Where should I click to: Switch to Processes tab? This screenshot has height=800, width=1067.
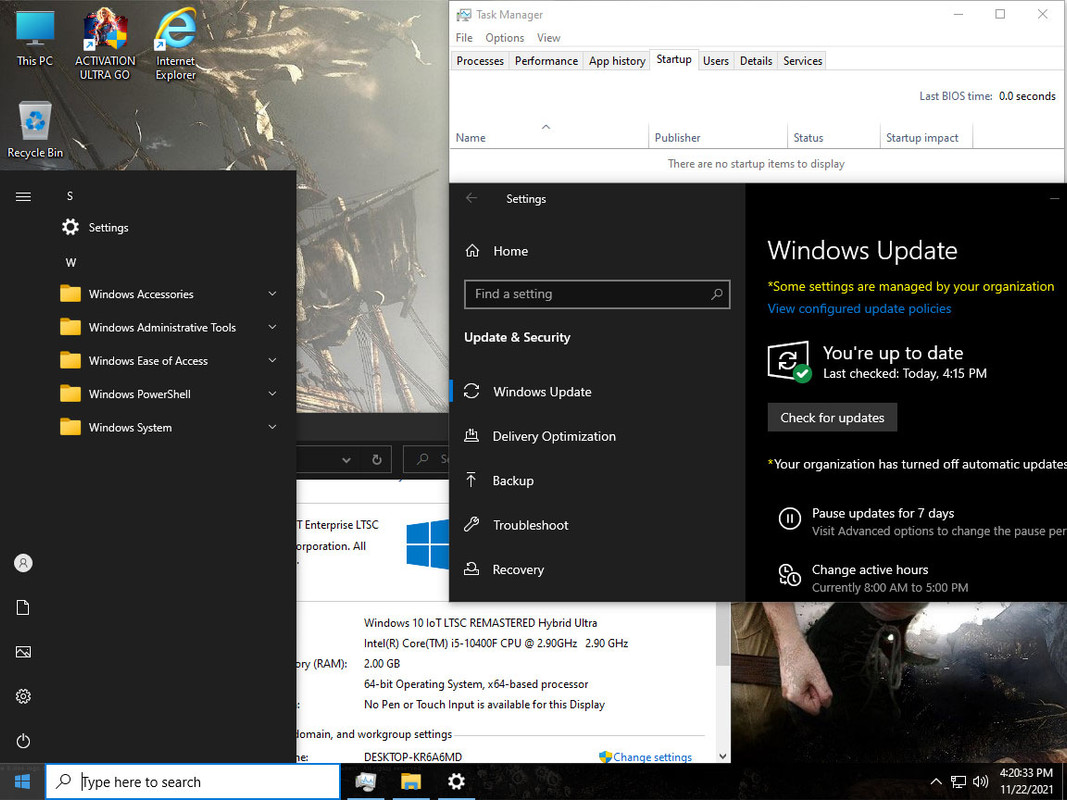point(480,61)
